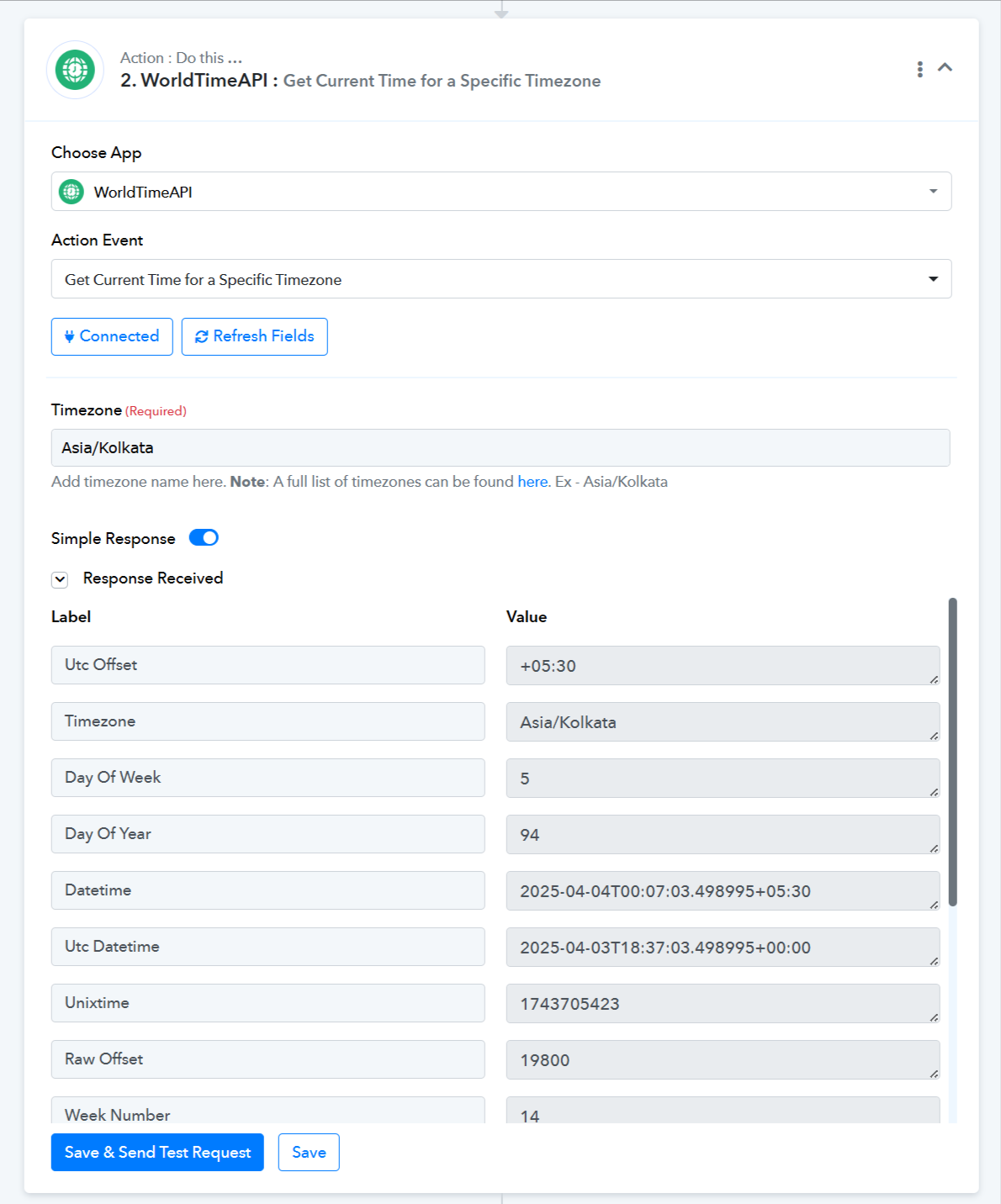Image resolution: width=1001 pixels, height=1204 pixels.
Task: Click the resize handle on Day Of Year value
Action: [x=934, y=848]
